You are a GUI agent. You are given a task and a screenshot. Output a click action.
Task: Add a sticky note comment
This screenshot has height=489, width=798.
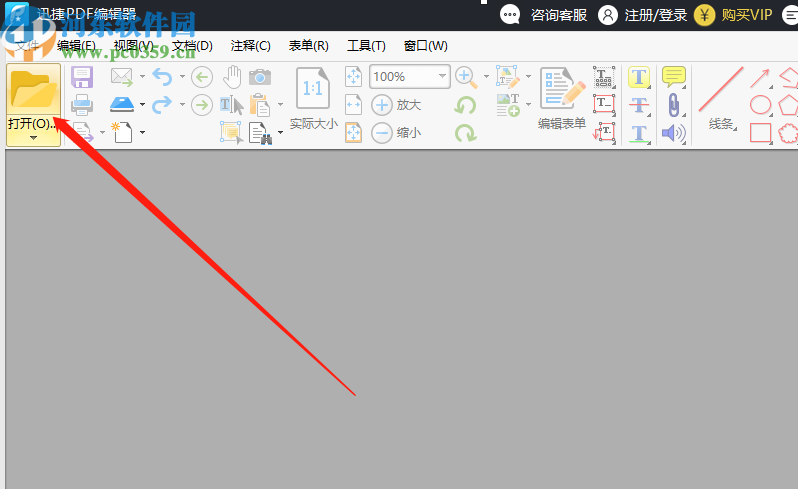click(674, 77)
